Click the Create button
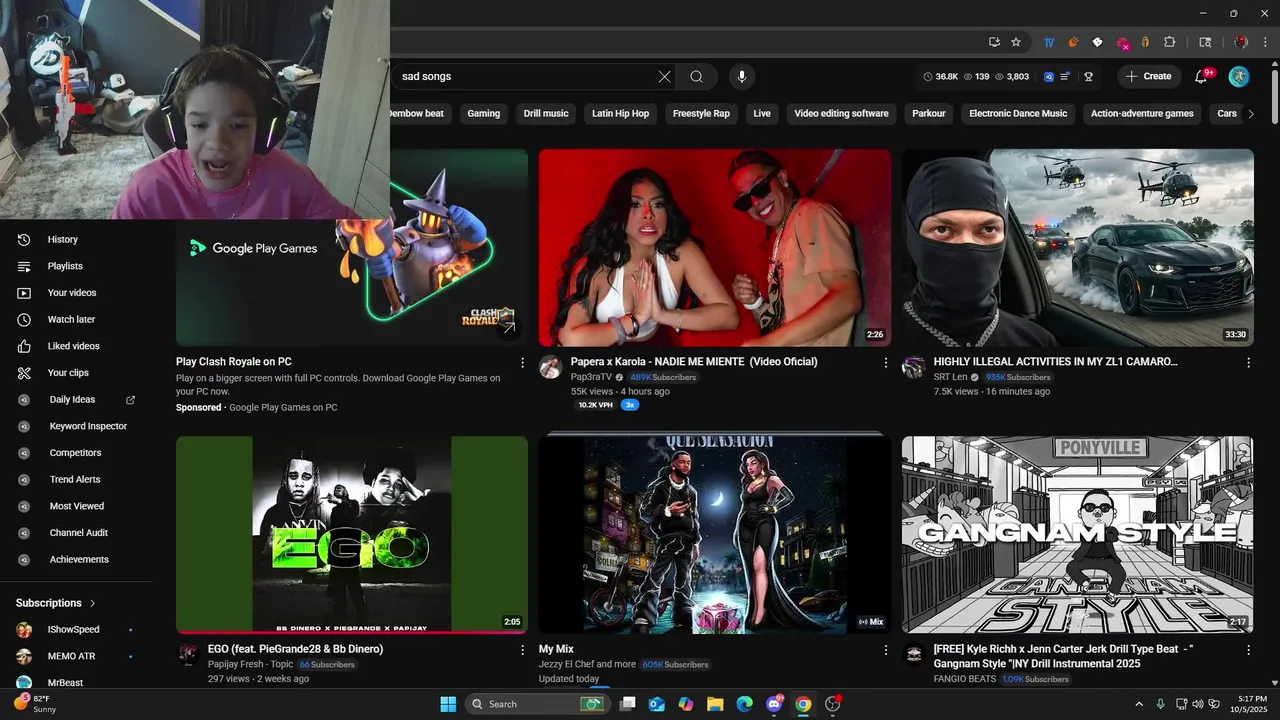This screenshot has height=720, width=1280. point(1148,76)
